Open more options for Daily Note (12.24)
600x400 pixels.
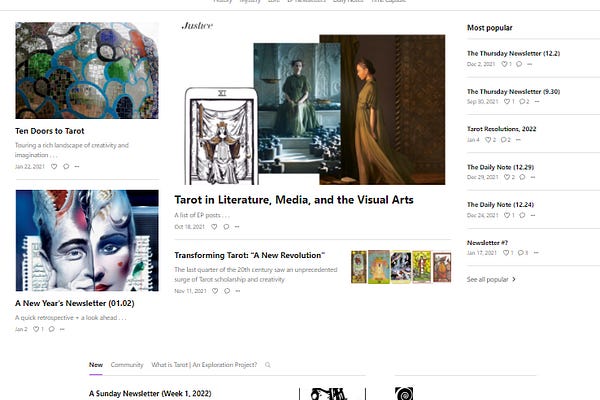click(533, 215)
